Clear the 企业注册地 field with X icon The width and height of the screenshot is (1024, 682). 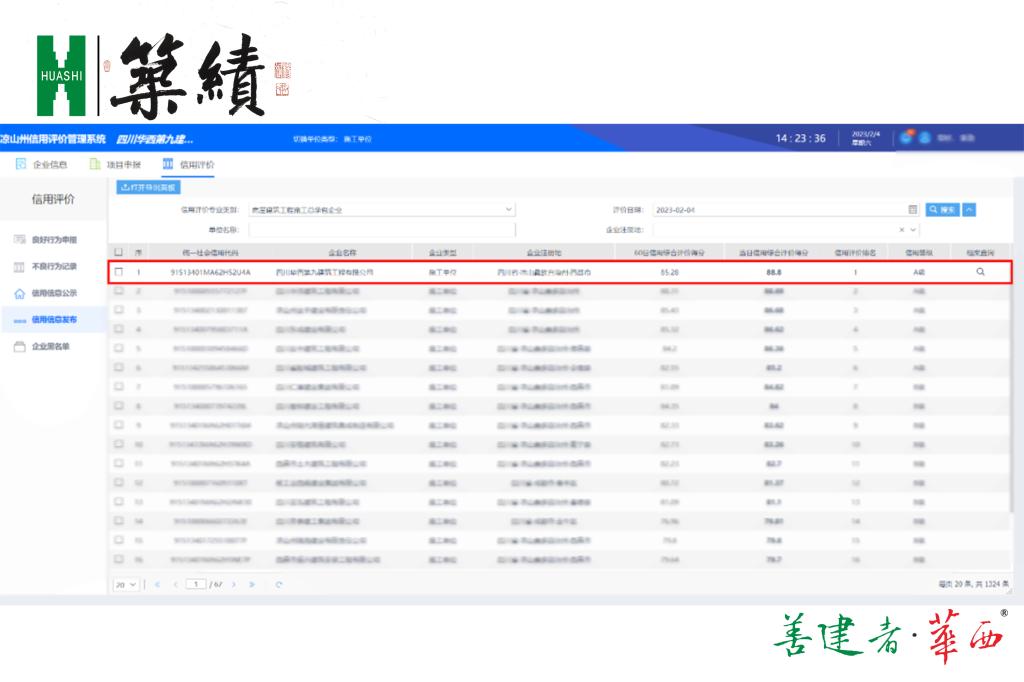coord(900,229)
